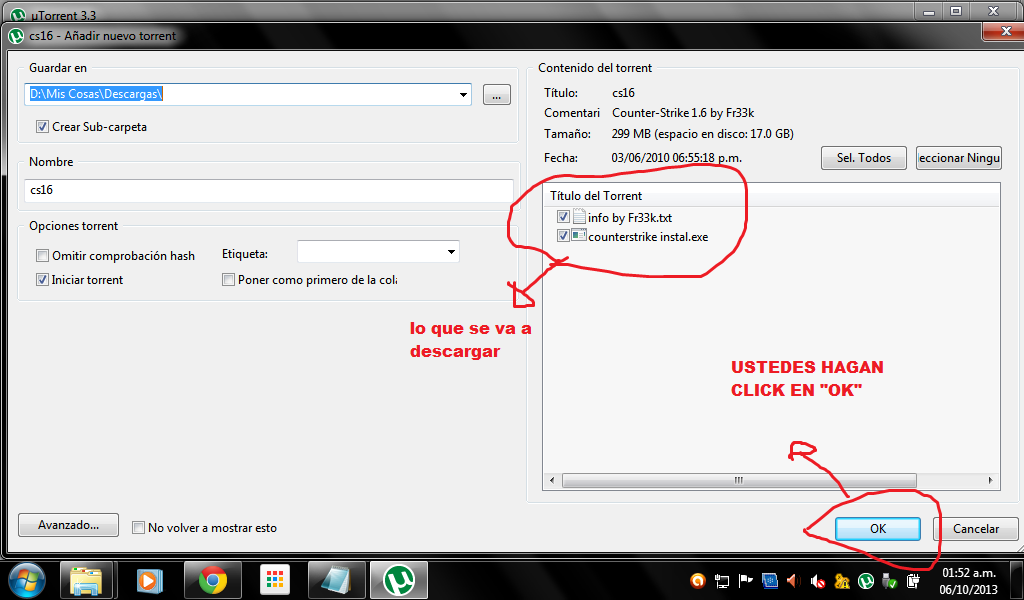Image resolution: width=1024 pixels, height=600 pixels.
Task: Launch Google Chrome from the taskbar
Action: pyautogui.click(x=213, y=580)
